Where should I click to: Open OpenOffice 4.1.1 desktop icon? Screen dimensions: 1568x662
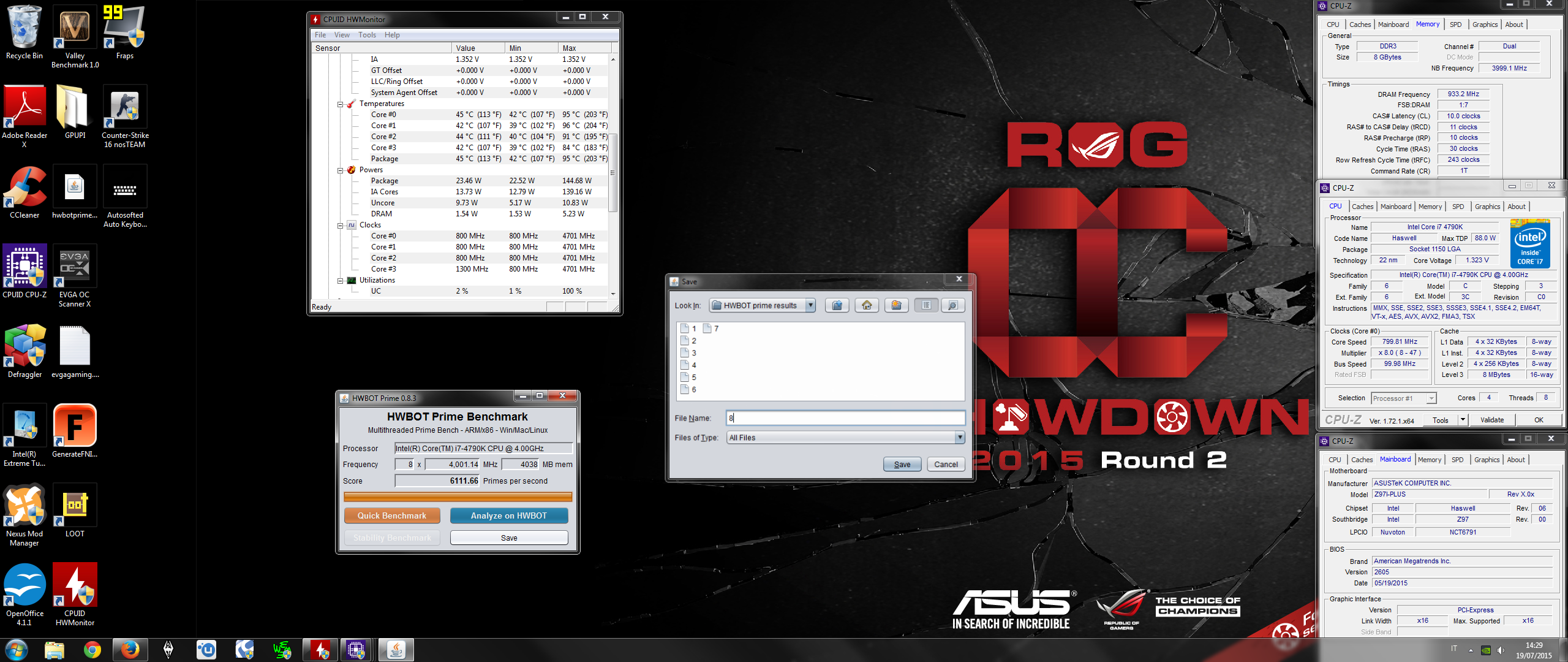coord(24,595)
